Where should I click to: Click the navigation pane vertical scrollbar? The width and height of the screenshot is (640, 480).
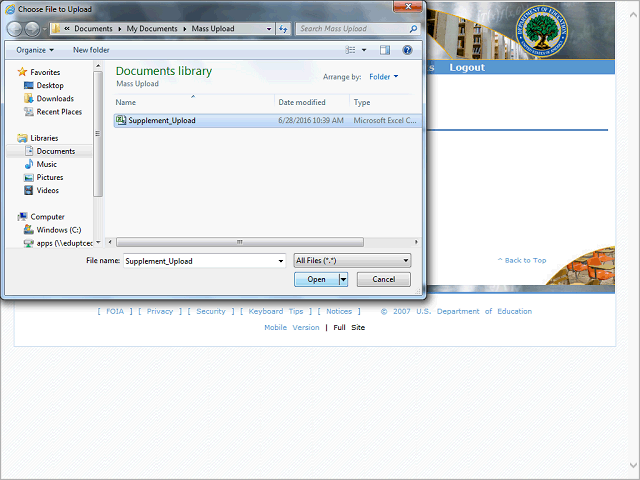[98, 133]
